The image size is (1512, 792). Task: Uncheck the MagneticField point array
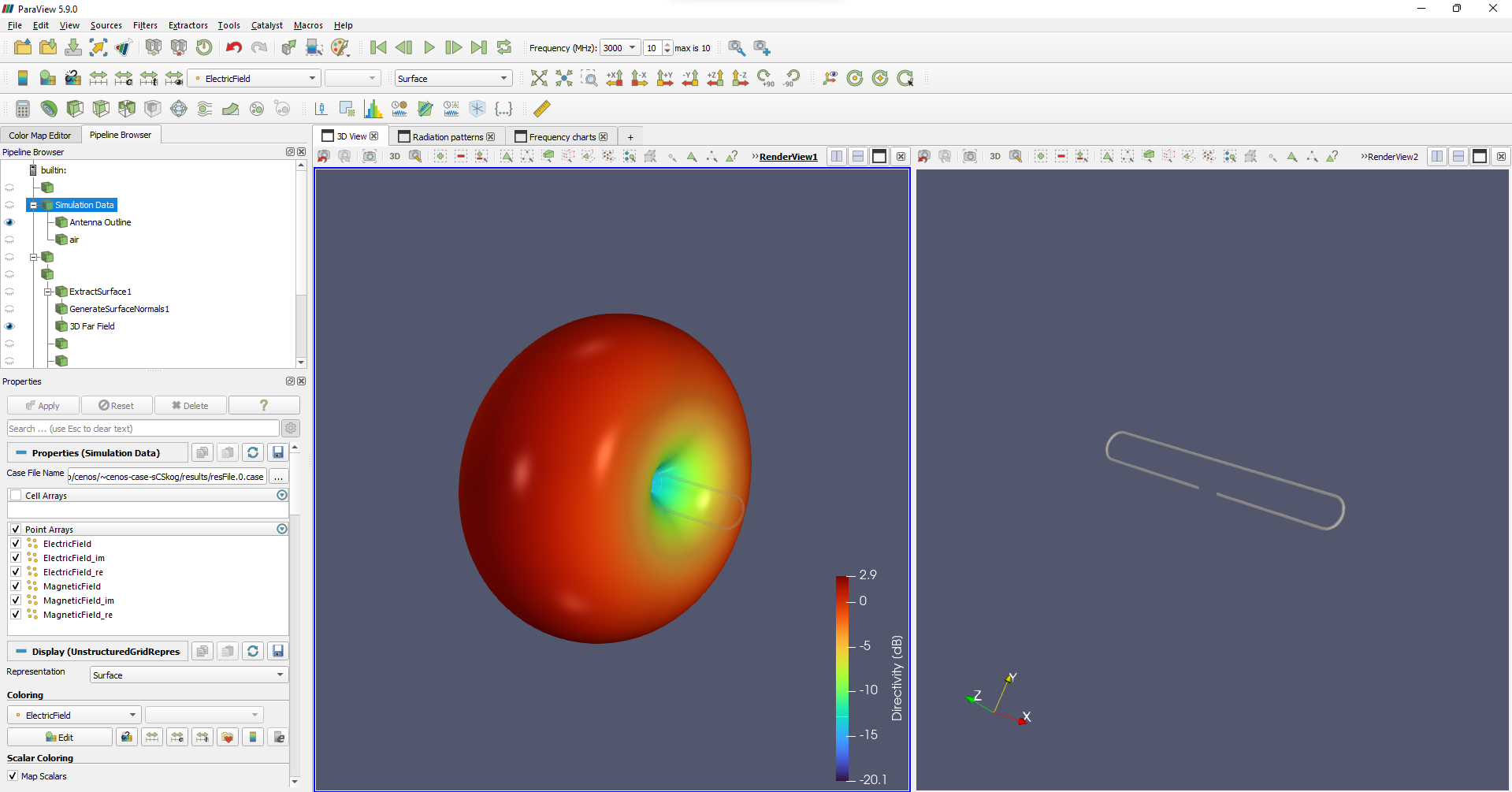(16, 586)
